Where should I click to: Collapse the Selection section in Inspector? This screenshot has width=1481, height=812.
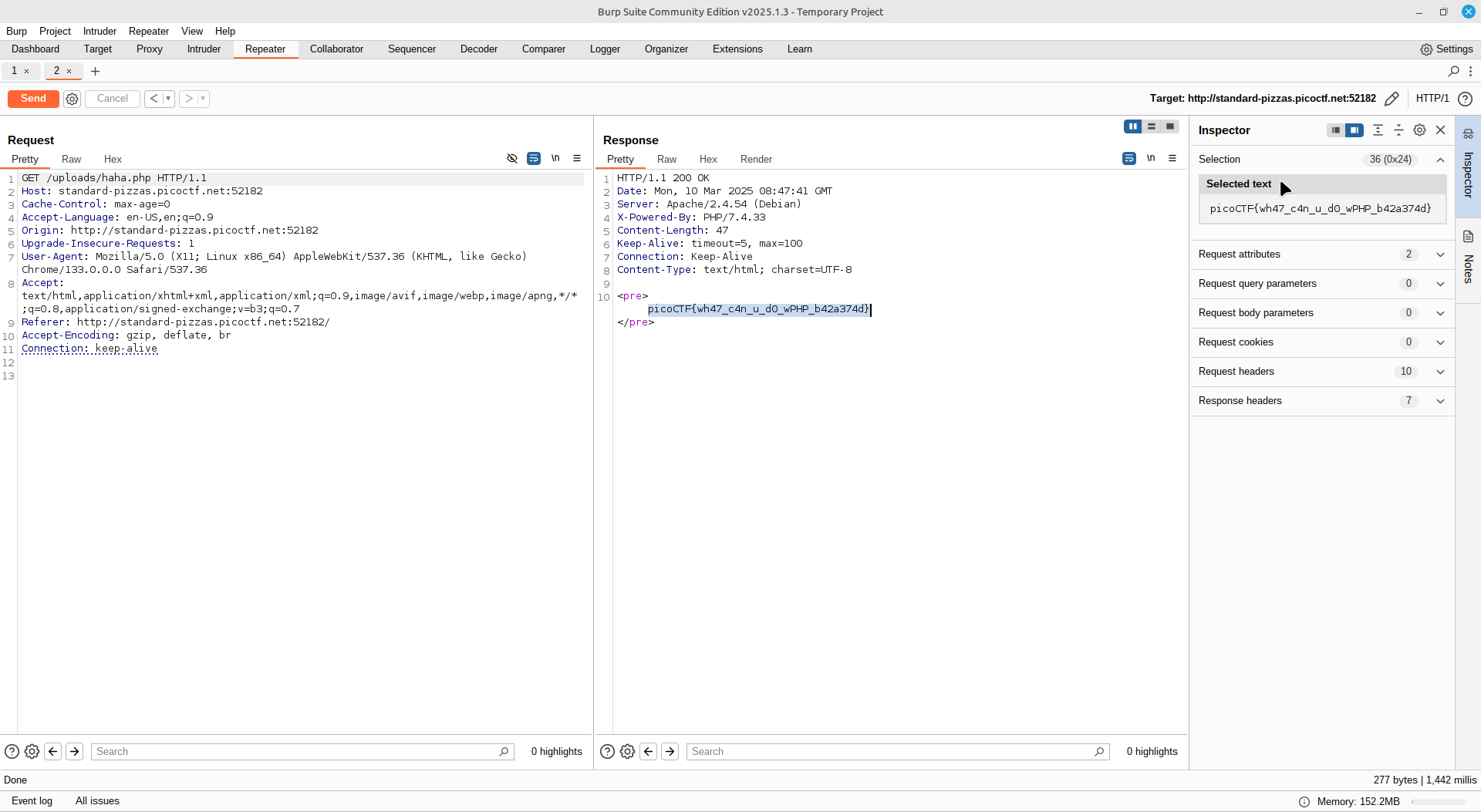click(x=1440, y=160)
